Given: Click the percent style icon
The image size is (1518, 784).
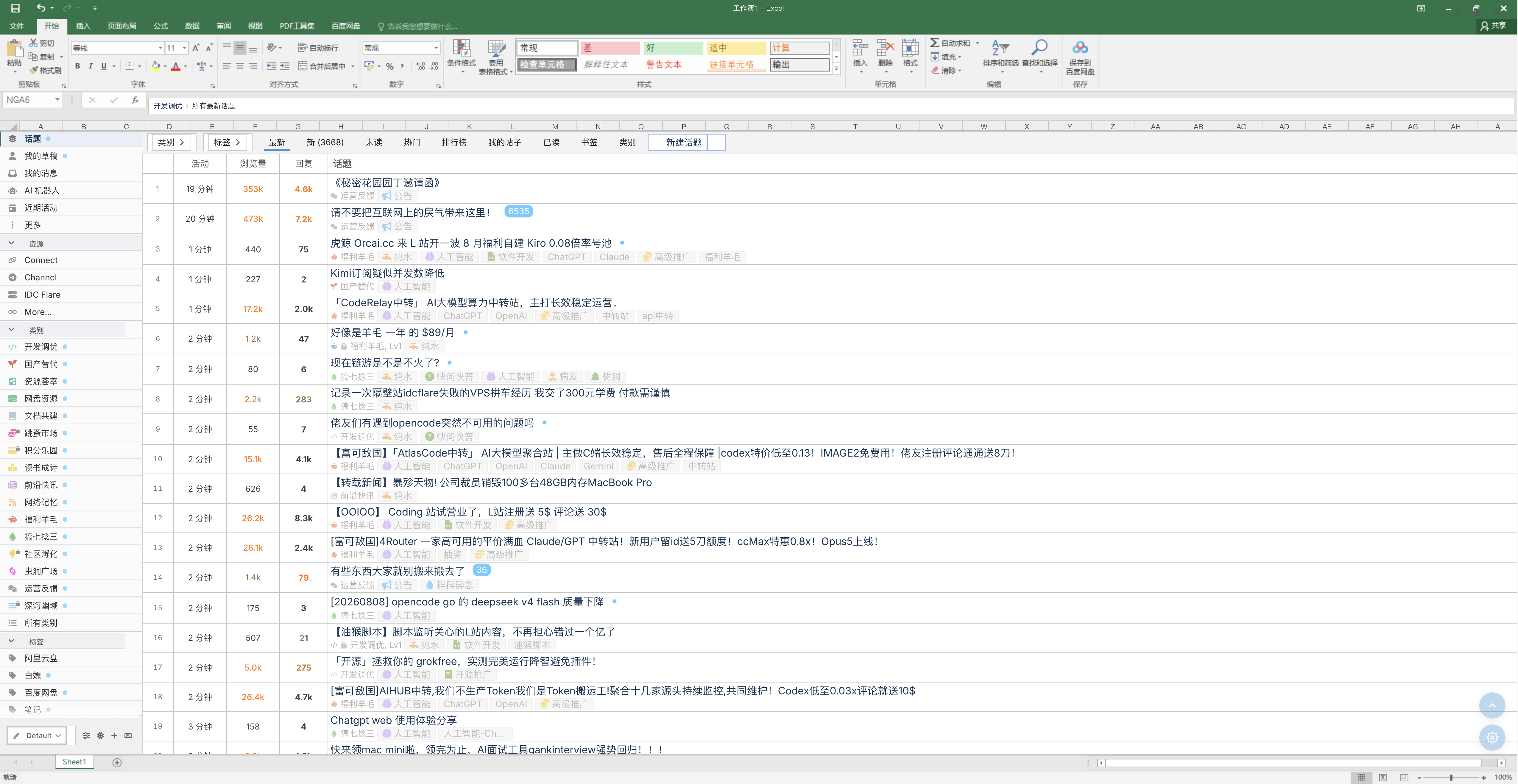Looking at the screenshot, I should 389,66.
